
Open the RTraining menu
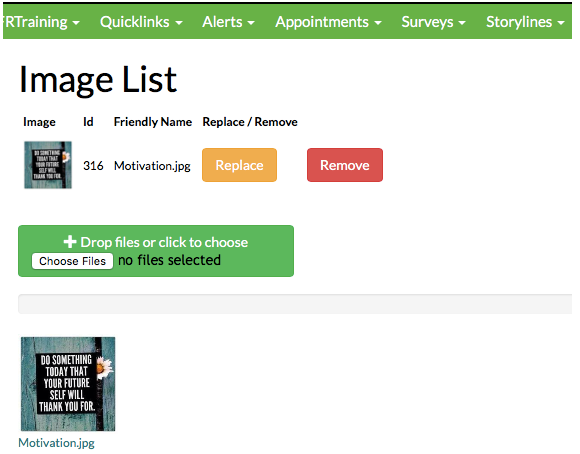click(41, 22)
